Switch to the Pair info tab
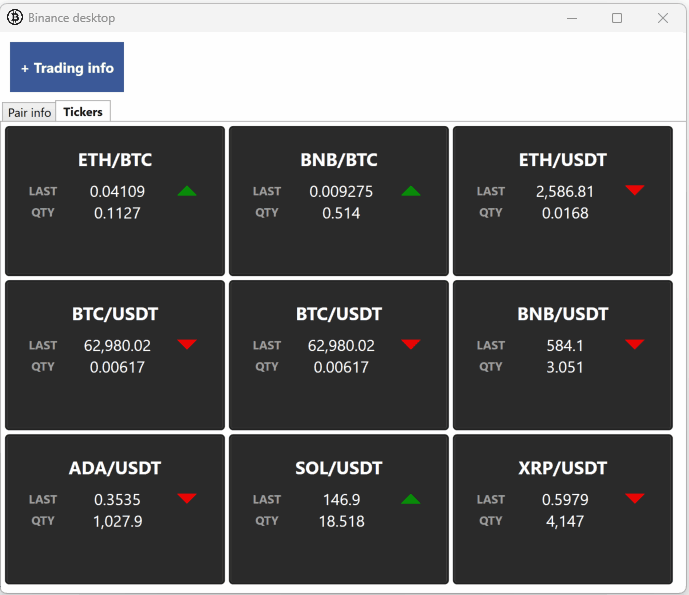 (x=29, y=112)
